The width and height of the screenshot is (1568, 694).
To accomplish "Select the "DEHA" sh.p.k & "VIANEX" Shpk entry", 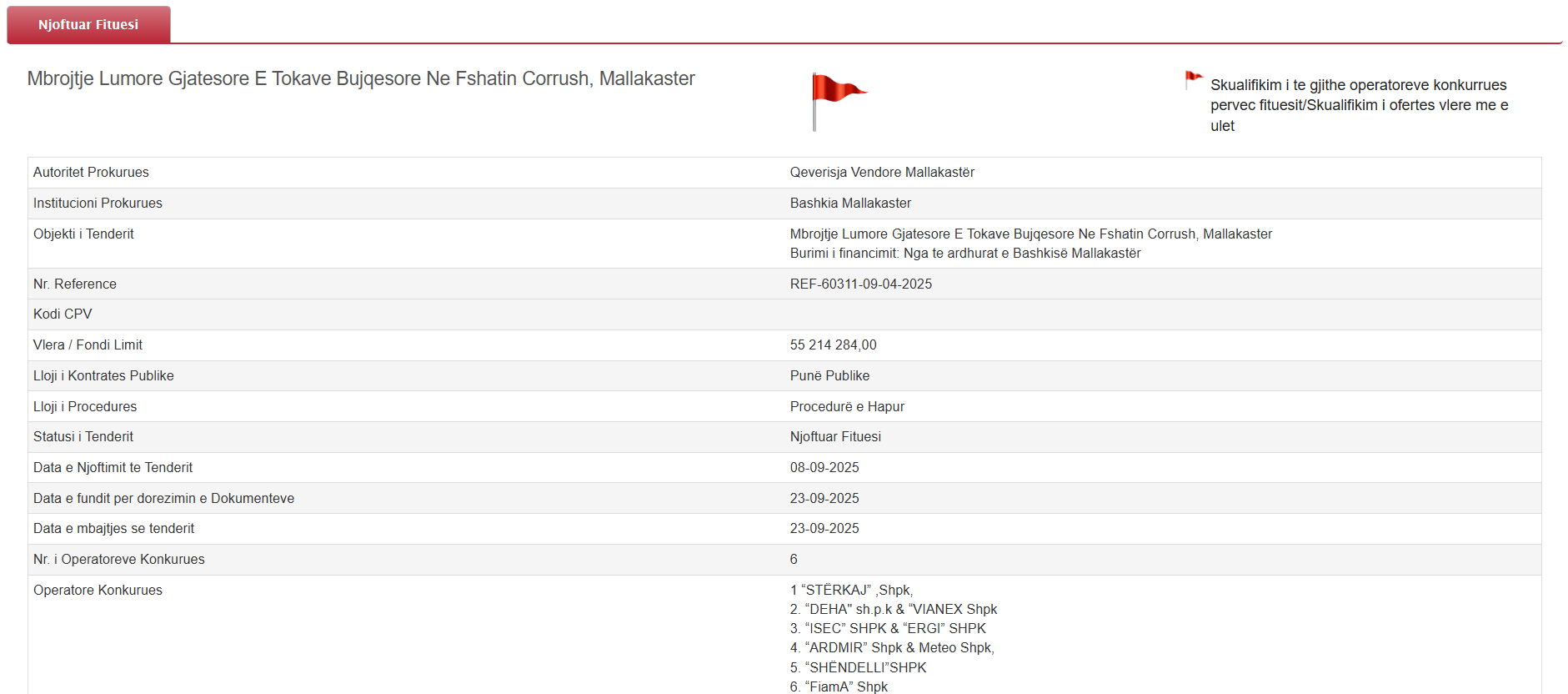I will [893, 609].
